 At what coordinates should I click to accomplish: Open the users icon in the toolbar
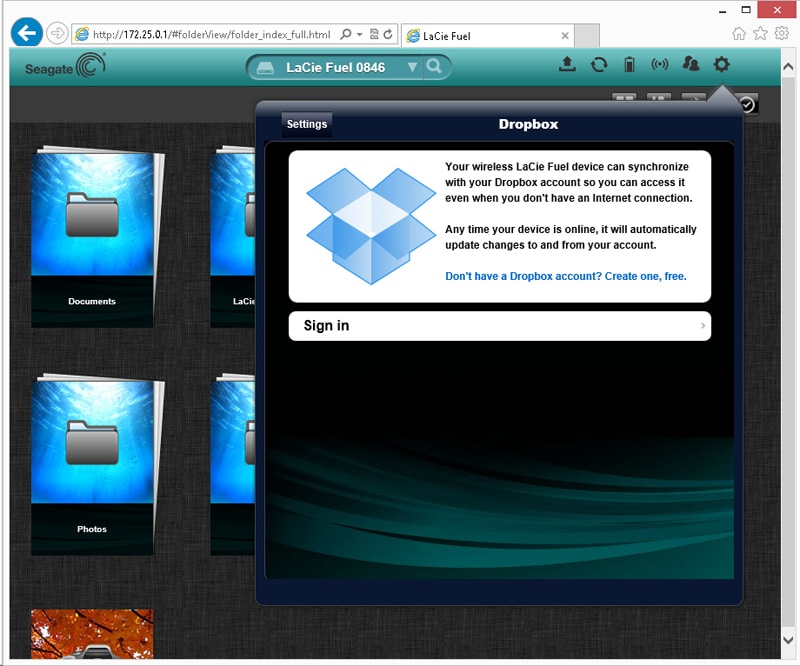pos(690,64)
